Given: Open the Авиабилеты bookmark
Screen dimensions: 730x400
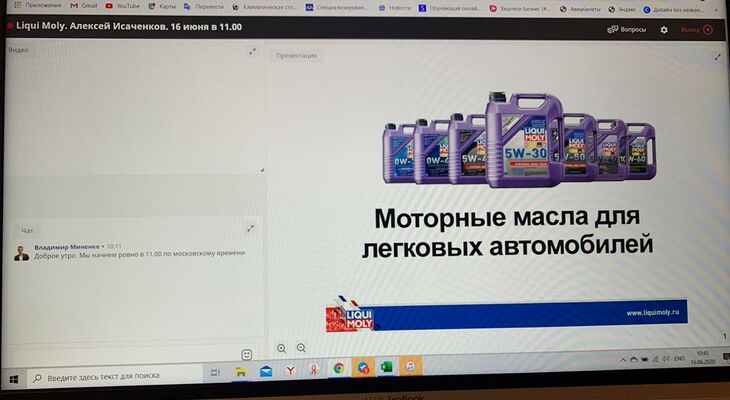Looking at the screenshot, I should [581, 9].
